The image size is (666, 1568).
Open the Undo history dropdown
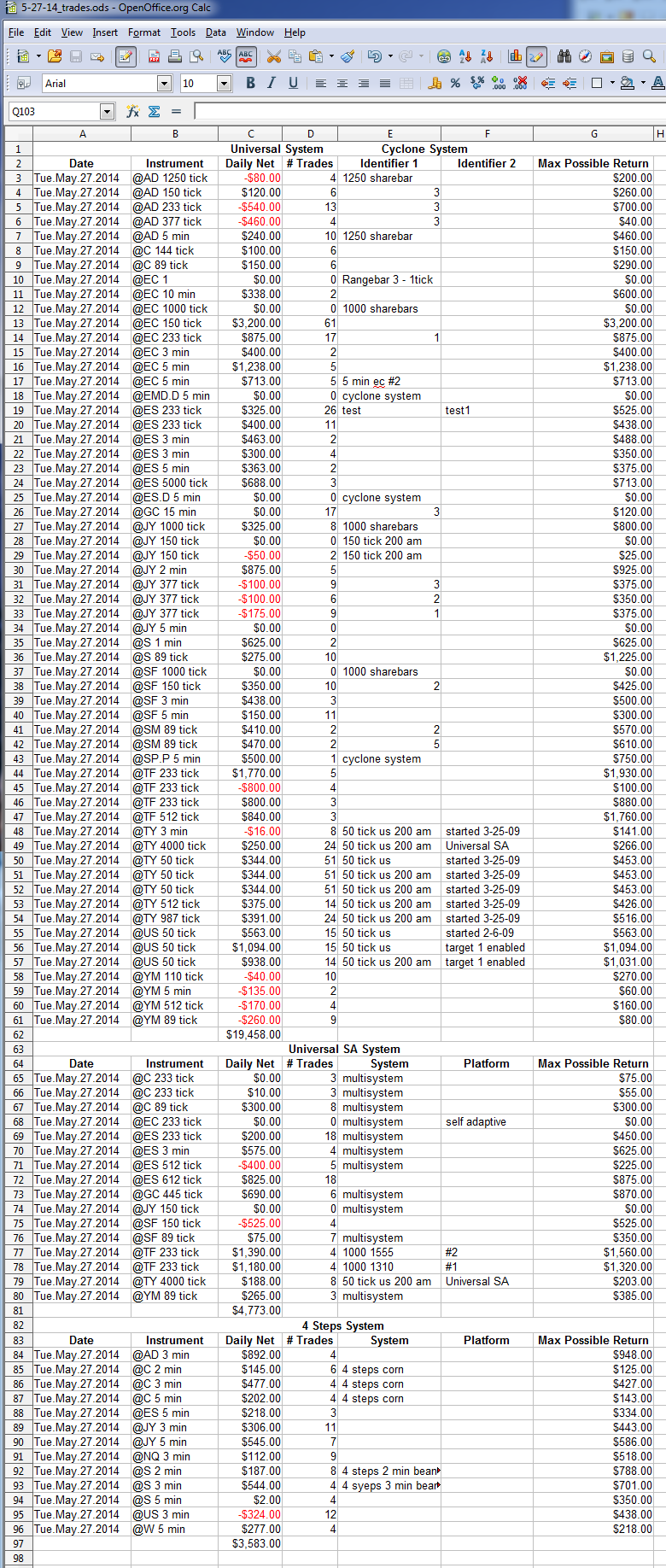point(390,56)
